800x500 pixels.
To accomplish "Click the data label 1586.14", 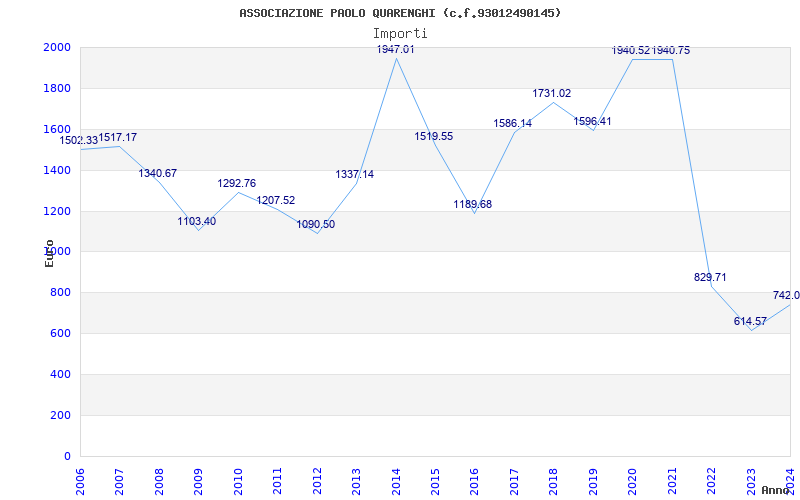I will (512, 123).
